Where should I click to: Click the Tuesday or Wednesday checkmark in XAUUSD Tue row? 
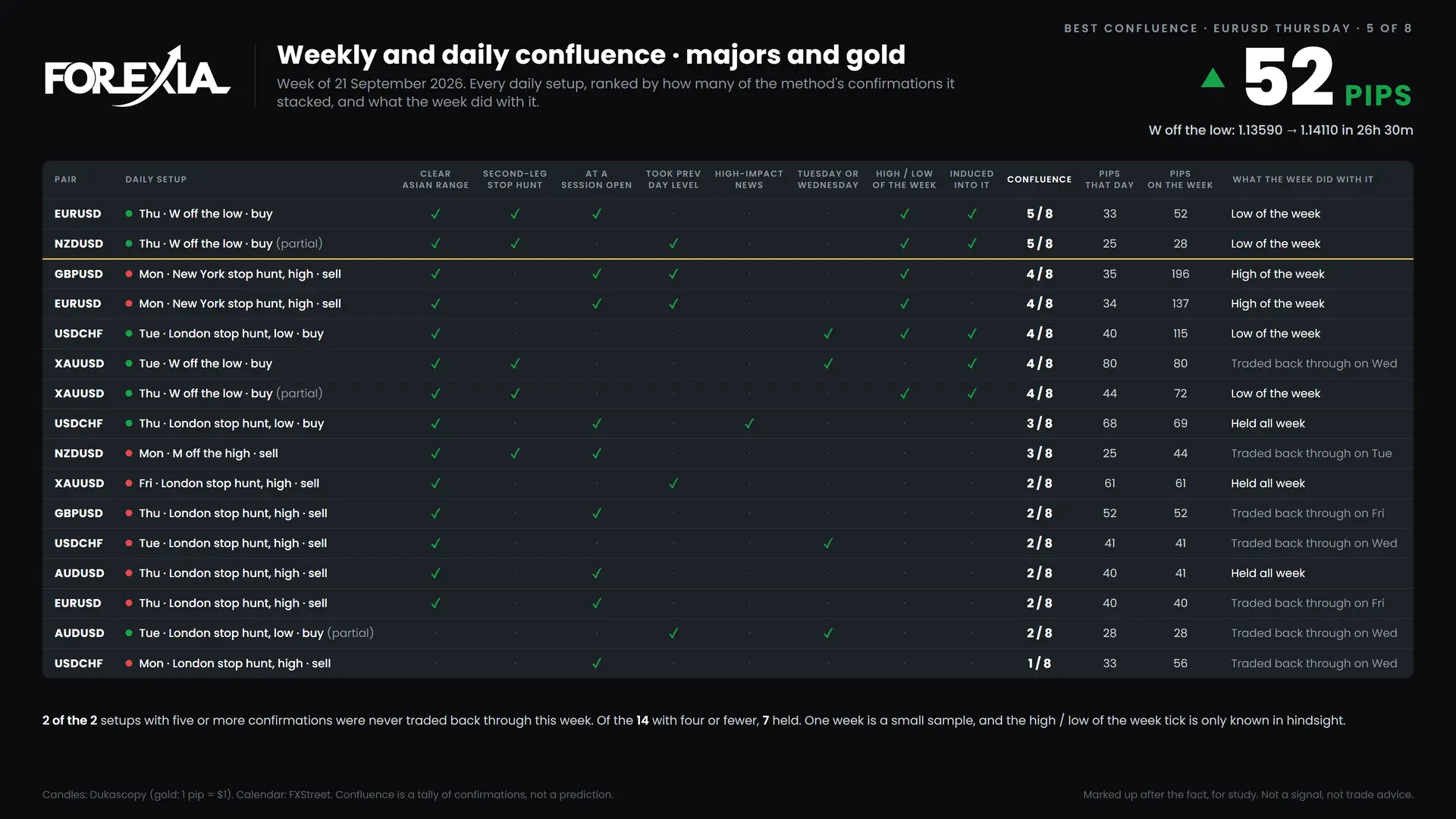(828, 364)
